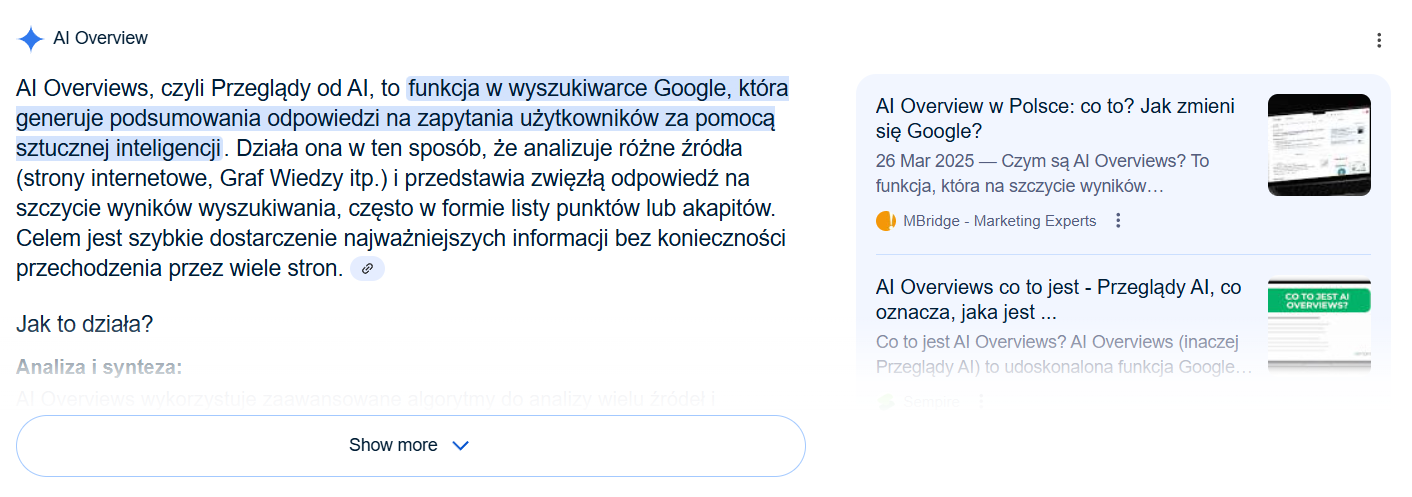1412x497 pixels.
Task: Click the link chip icon after the paragraph
Action: pos(367,269)
